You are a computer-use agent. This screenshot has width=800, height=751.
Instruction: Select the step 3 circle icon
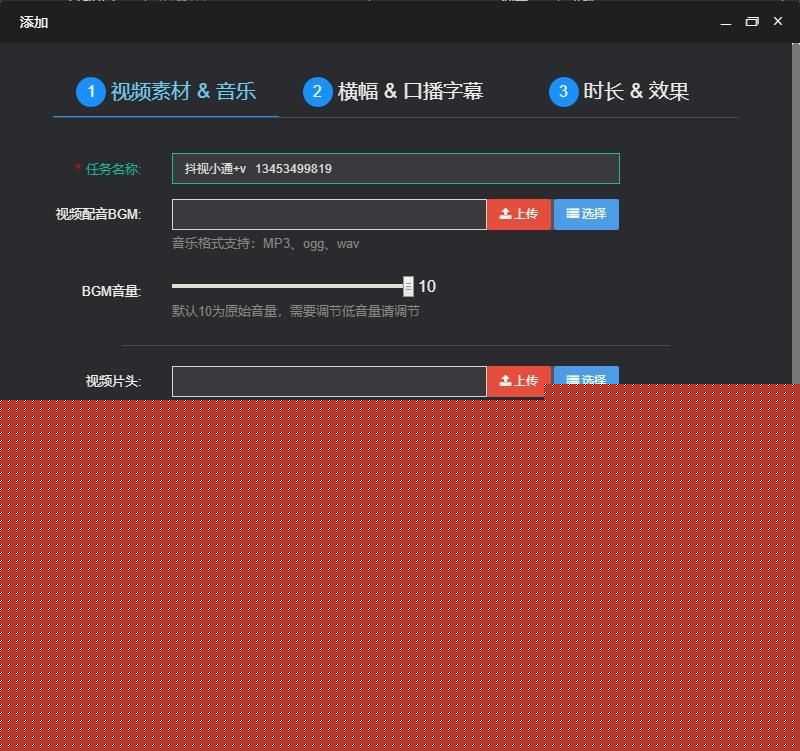point(563,91)
